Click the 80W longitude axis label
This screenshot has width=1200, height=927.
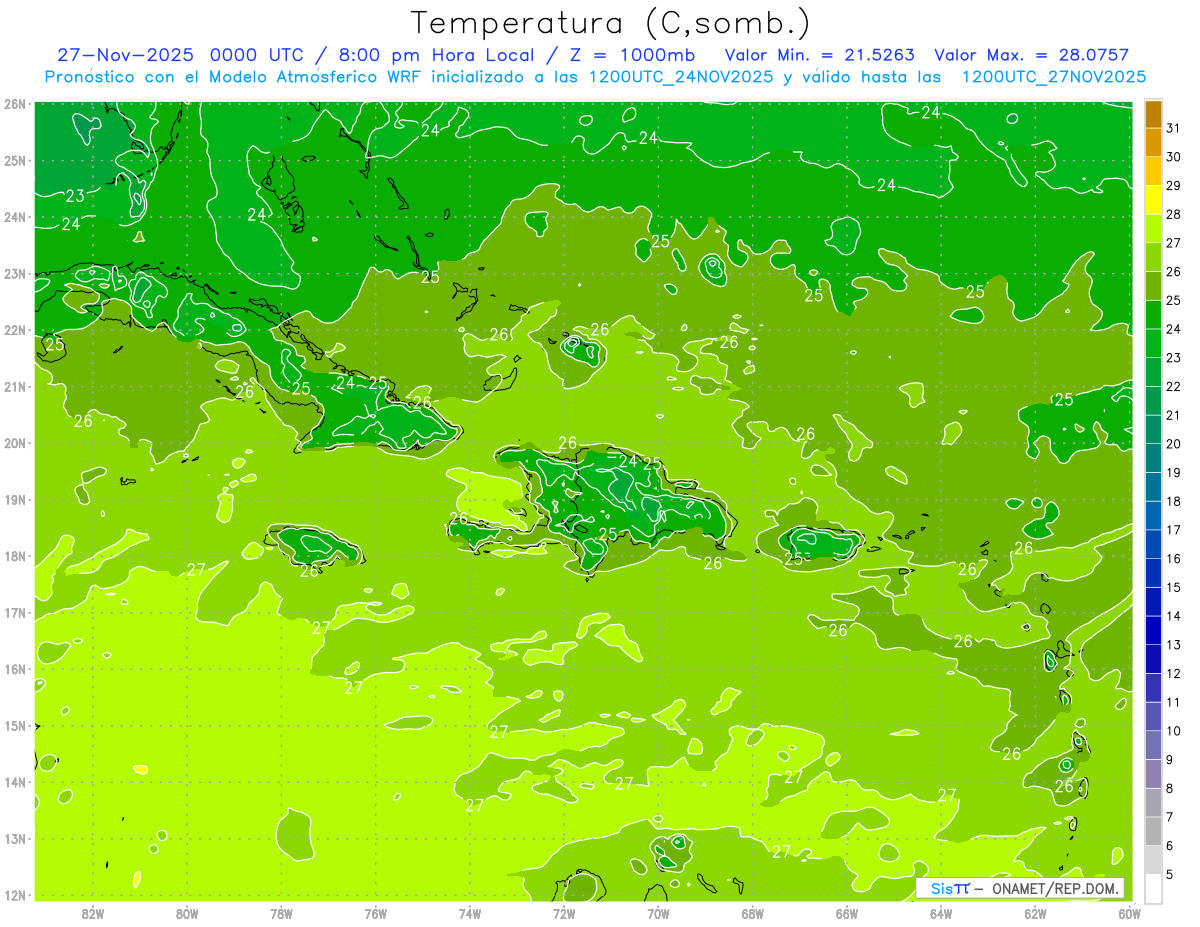pyautogui.click(x=186, y=913)
